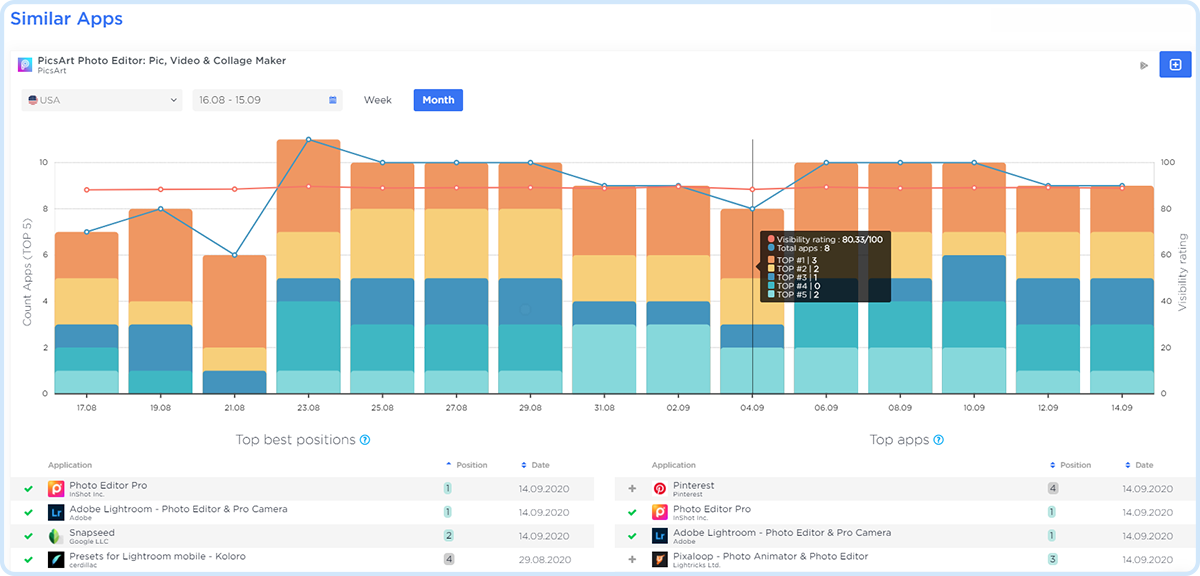Open the USA country dropdown
The width and height of the screenshot is (1200, 576).
point(102,100)
